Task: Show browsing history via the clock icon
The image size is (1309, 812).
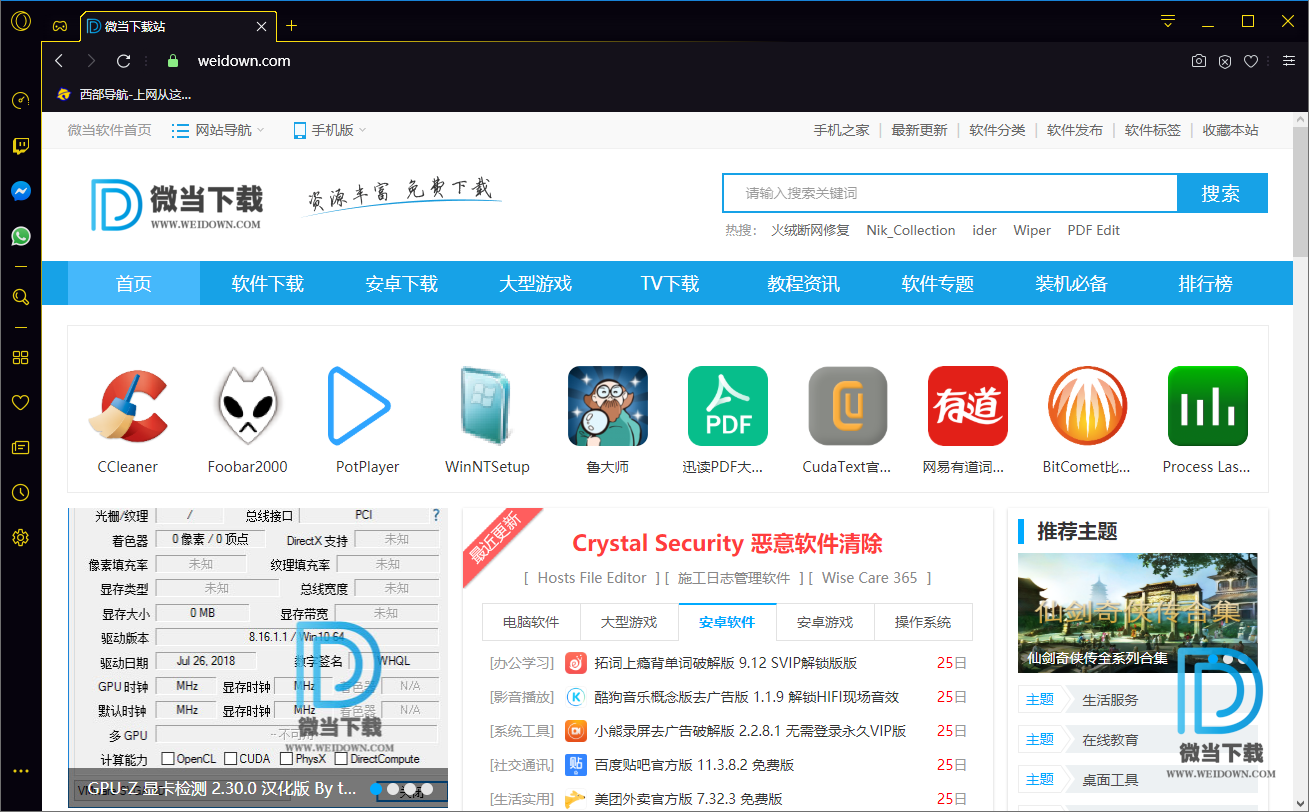Action: [x=21, y=493]
